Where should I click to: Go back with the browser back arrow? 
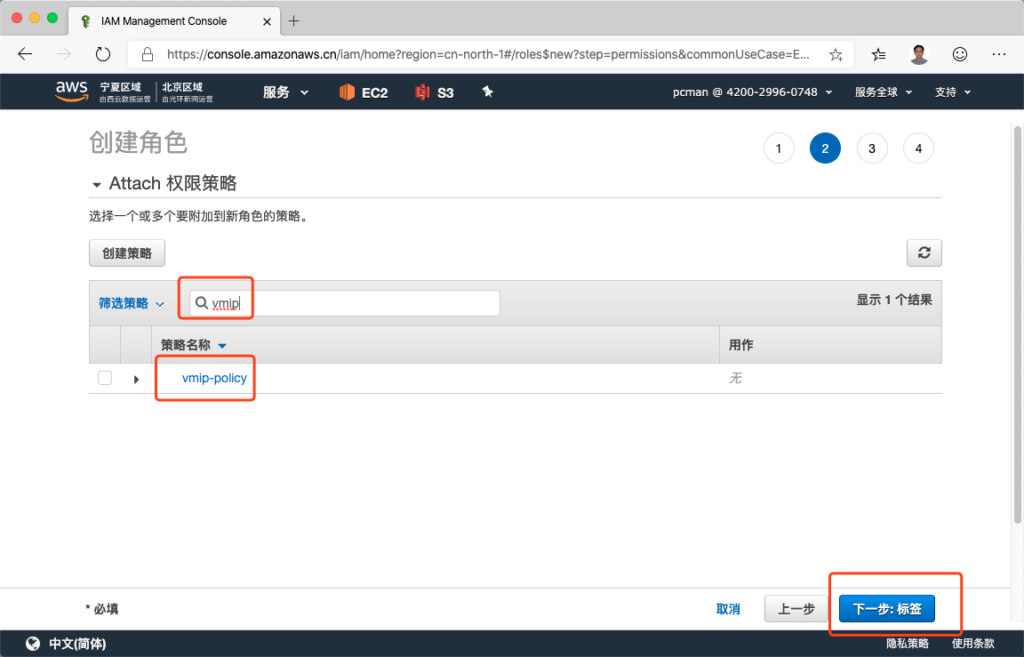(25, 54)
